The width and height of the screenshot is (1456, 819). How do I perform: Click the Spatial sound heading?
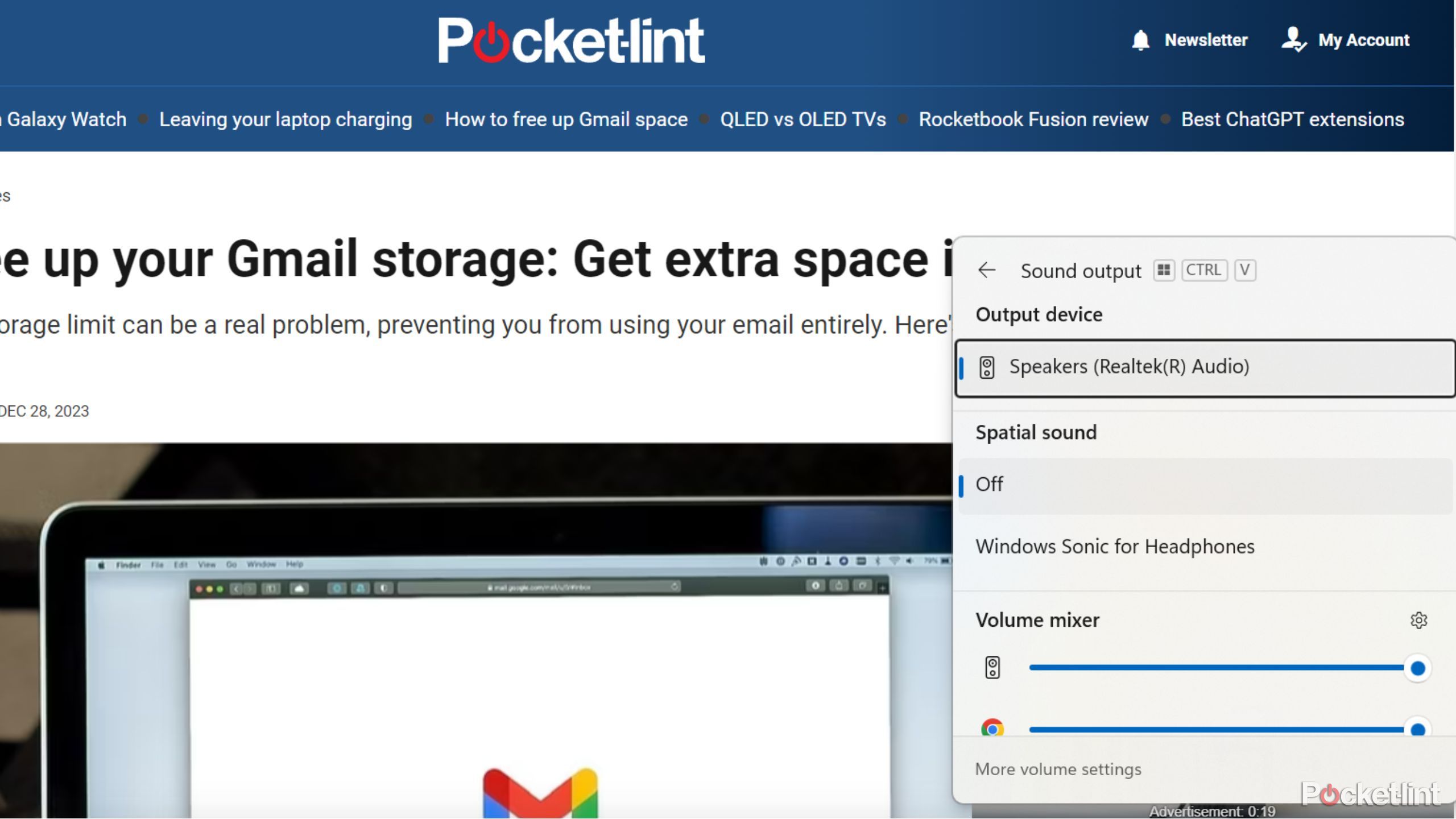click(x=1036, y=432)
